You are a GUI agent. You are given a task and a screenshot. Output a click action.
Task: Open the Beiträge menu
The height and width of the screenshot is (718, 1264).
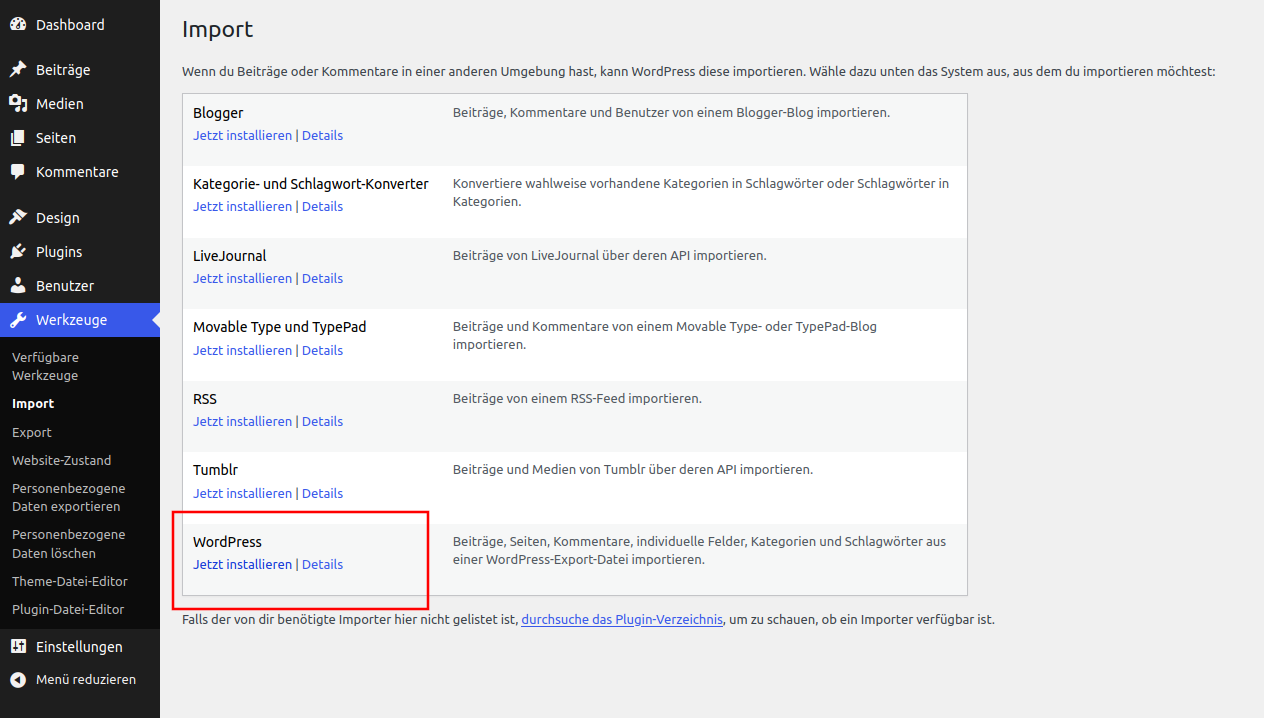(x=80, y=70)
